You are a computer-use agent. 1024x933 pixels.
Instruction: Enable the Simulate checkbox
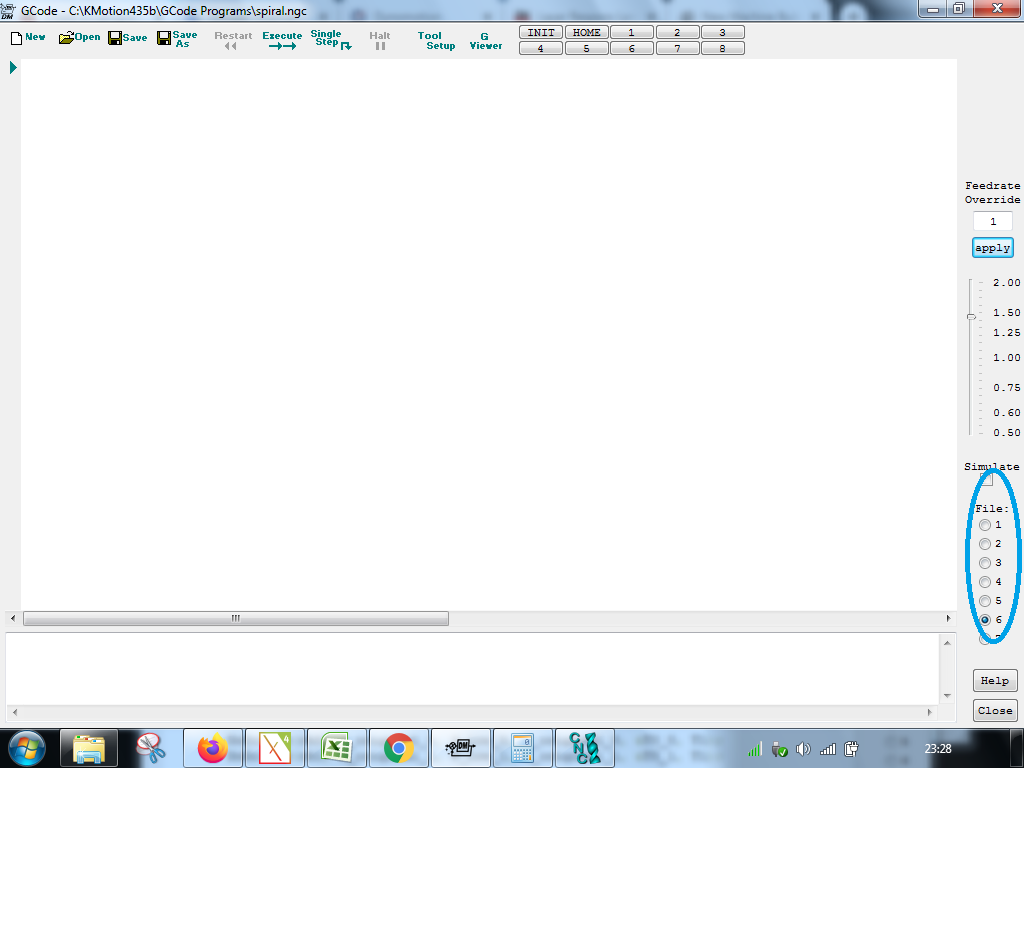click(987, 481)
